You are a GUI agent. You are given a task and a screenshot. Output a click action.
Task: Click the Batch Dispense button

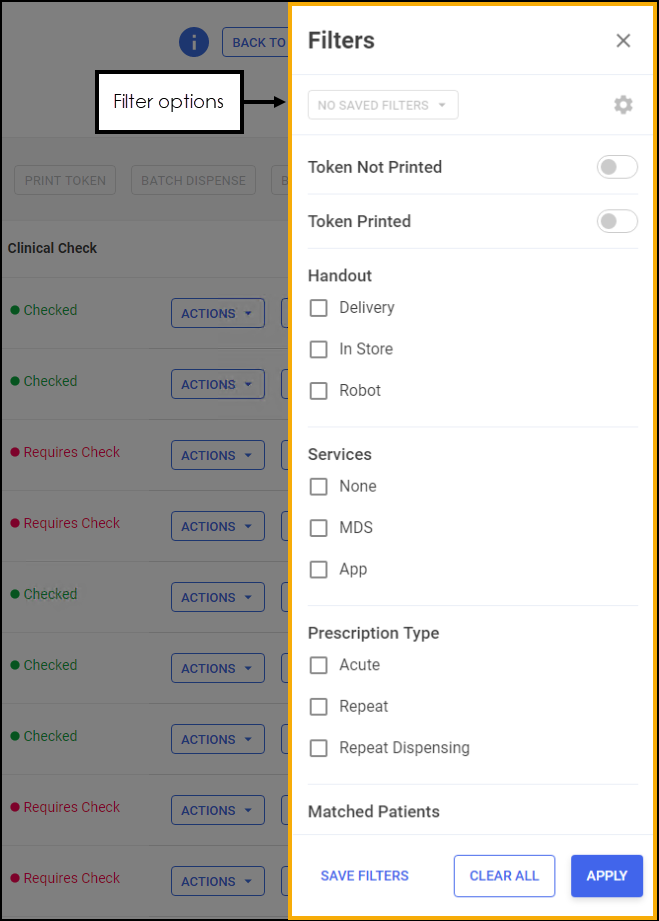(193, 181)
